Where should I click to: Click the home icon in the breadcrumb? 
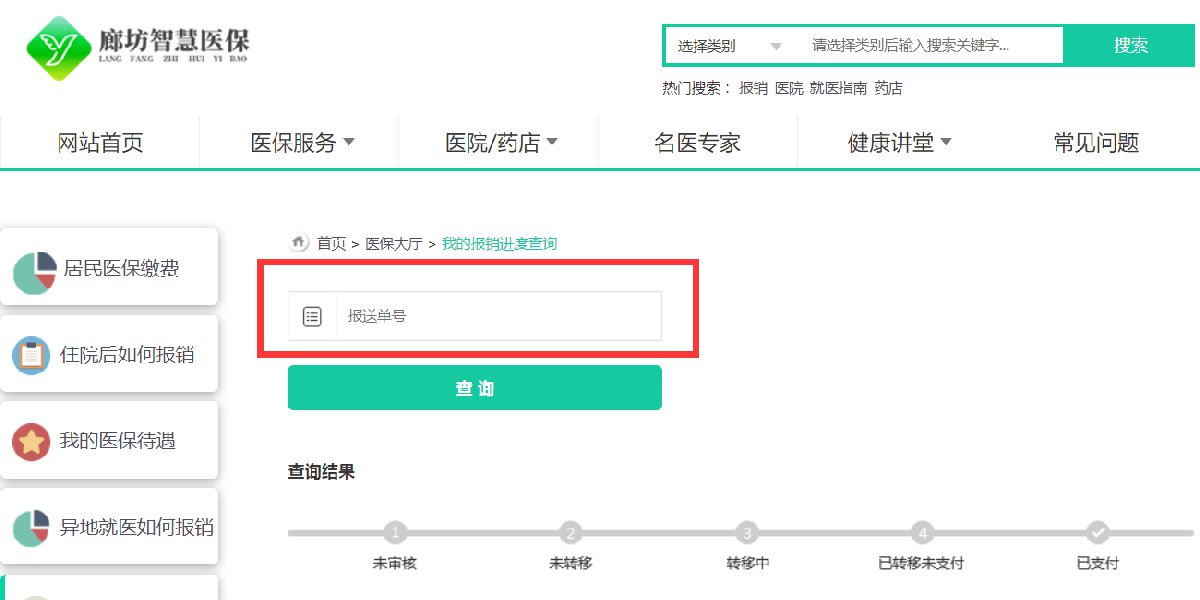point(299,243)
